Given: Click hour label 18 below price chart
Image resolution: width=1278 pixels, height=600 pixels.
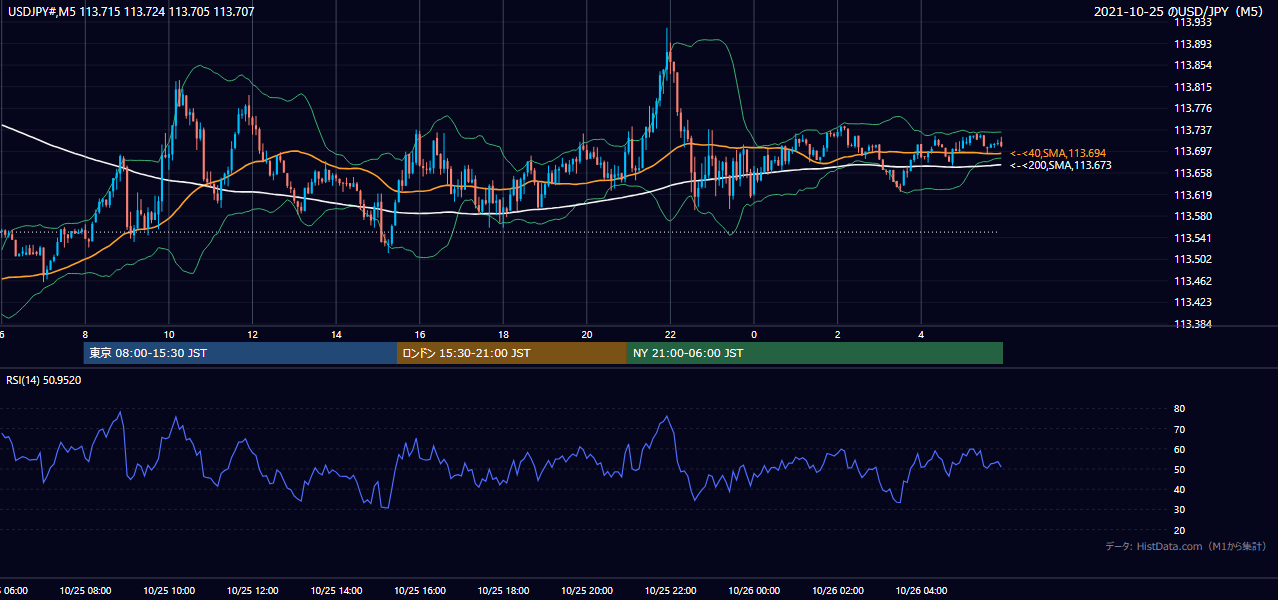Looking at the screenshot, I should [503, 335].
